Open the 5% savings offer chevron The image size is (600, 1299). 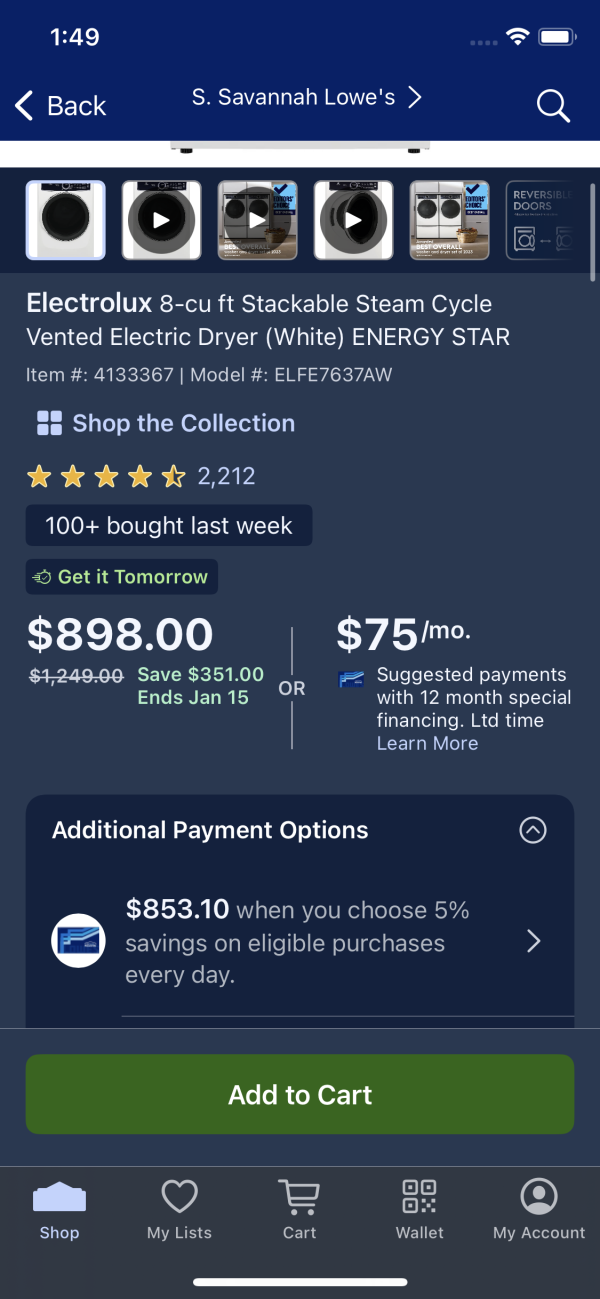pos(533,941)
